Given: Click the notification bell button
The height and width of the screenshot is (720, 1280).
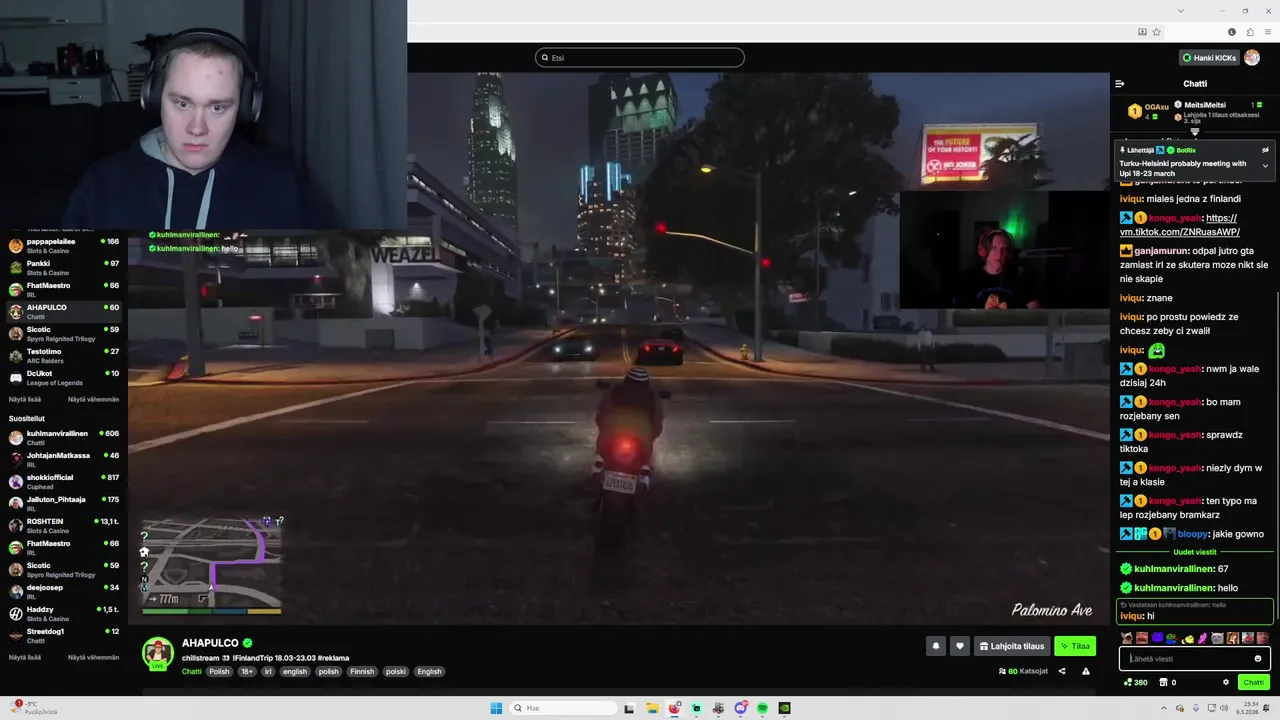Looking at the screenshot, I should [x=936, y=646].
